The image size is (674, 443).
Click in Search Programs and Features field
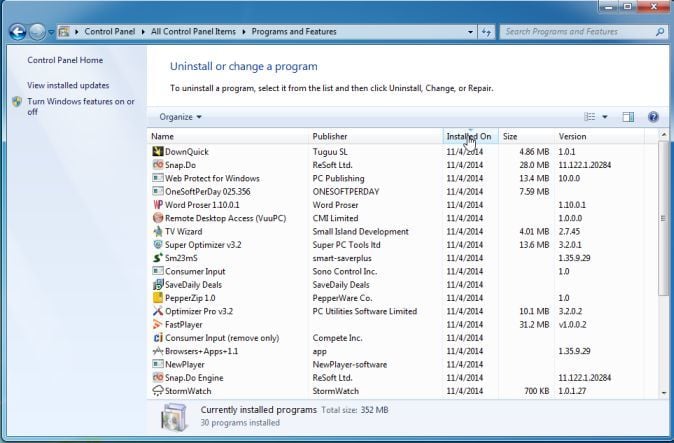tap(577, 32)
